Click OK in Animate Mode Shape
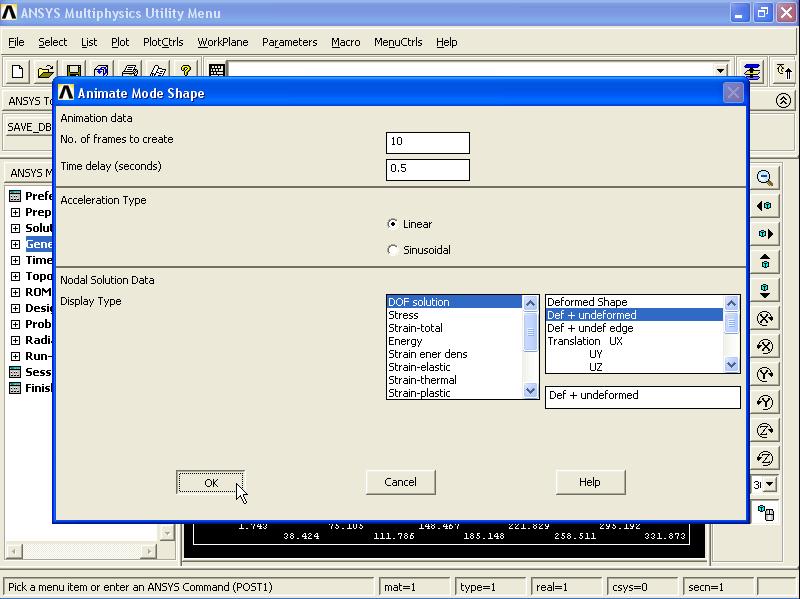800x599 pixels. point(211,483)
